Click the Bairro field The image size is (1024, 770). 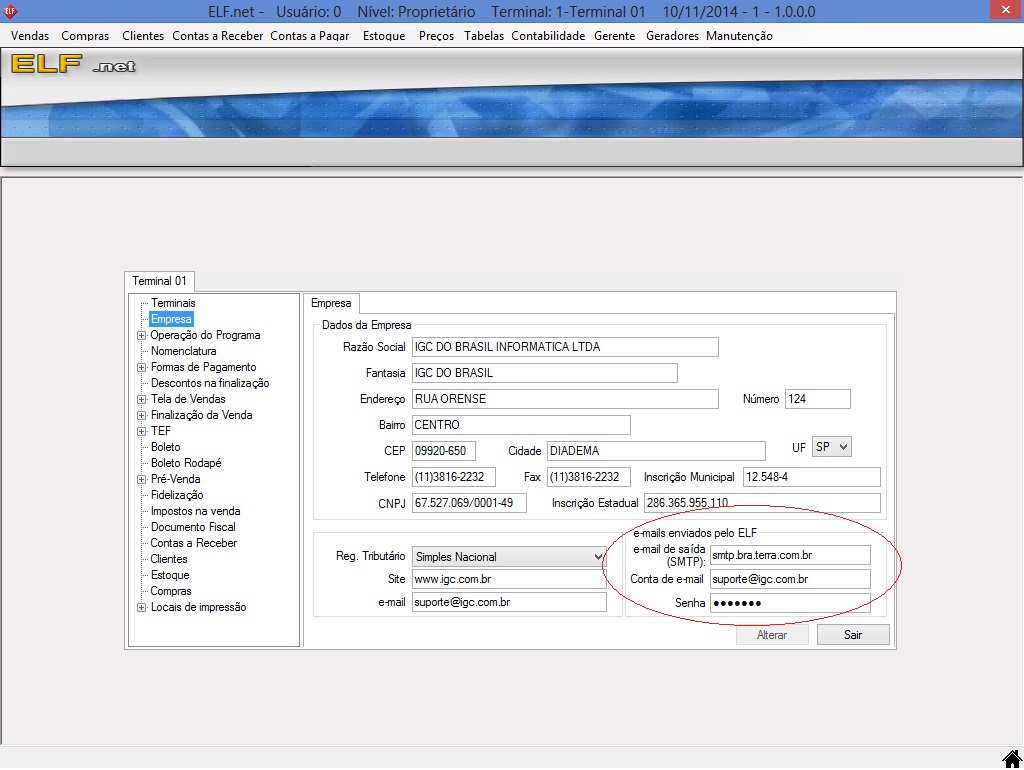pyautogui.click(x=521, y=425)
